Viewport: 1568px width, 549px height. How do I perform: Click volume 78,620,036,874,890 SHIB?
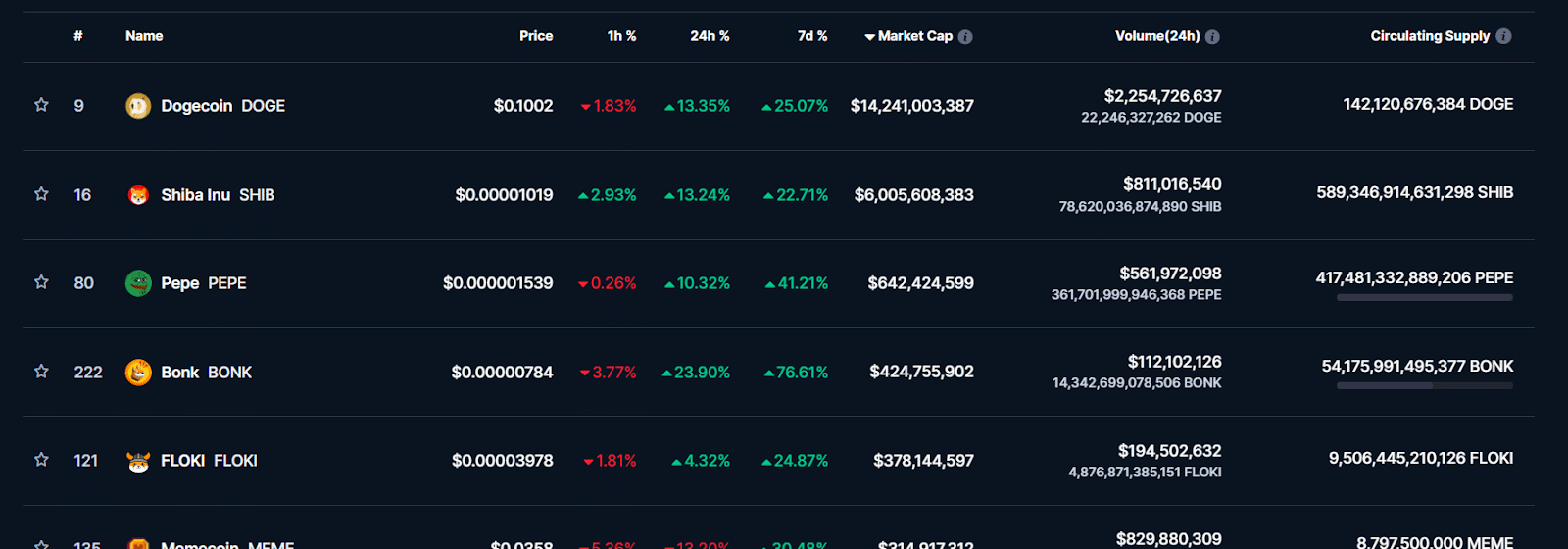click(x=1140, y=207)
